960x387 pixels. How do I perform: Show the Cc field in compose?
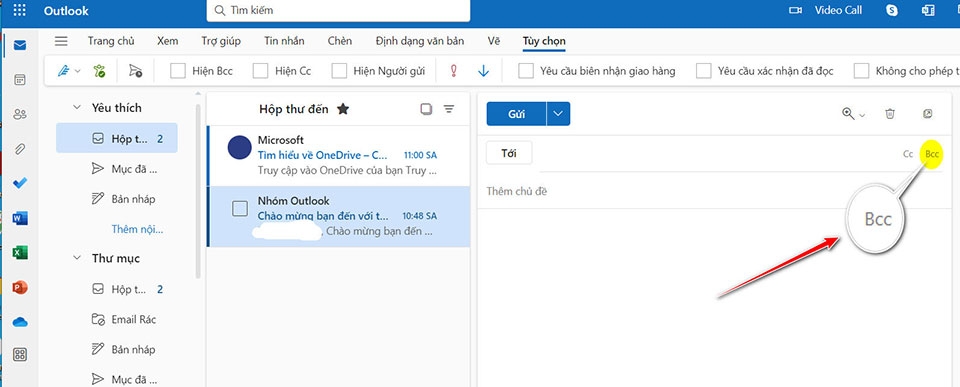(x=908, y=154)
